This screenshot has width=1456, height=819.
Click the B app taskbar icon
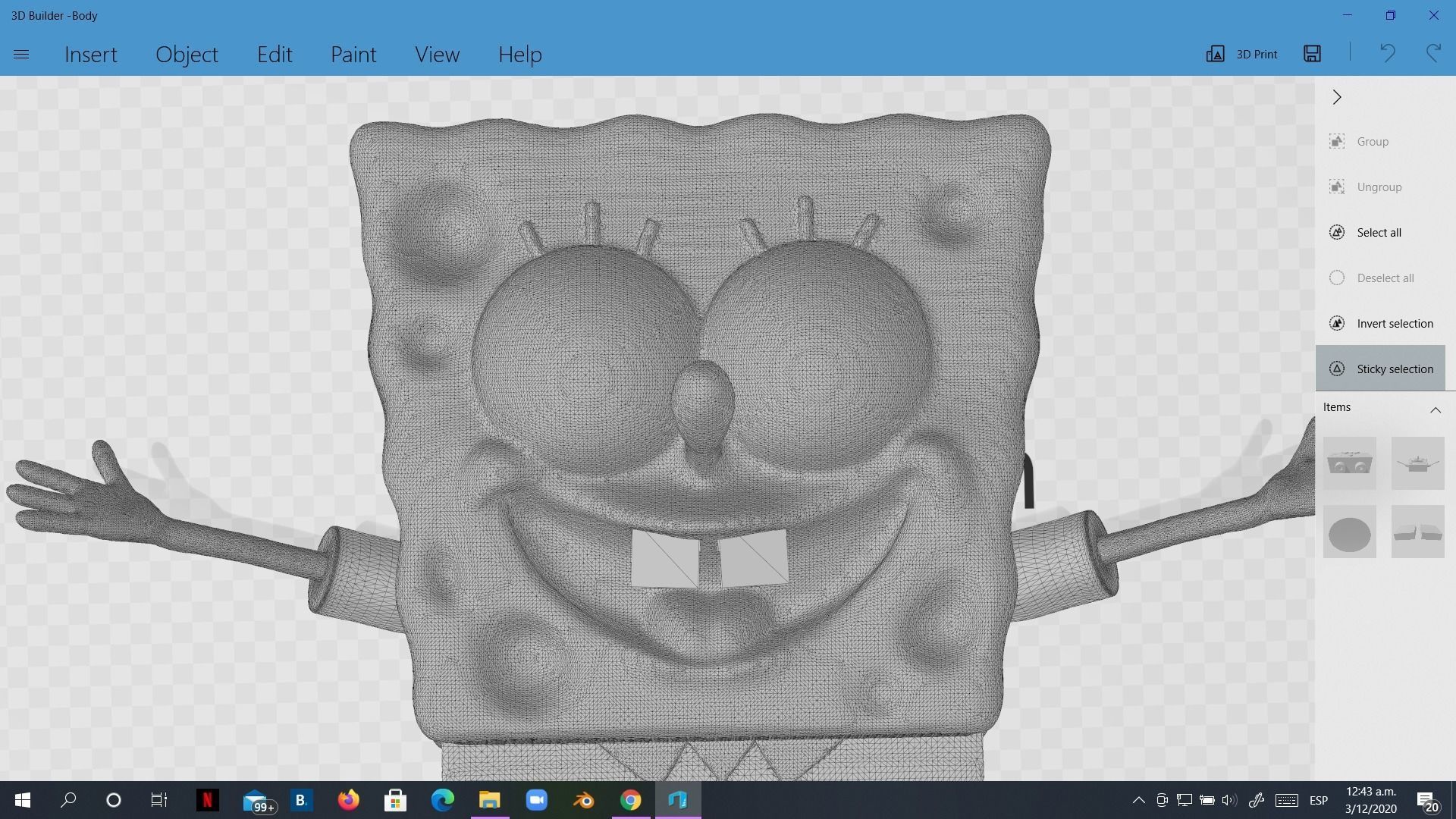pos(301,800)
